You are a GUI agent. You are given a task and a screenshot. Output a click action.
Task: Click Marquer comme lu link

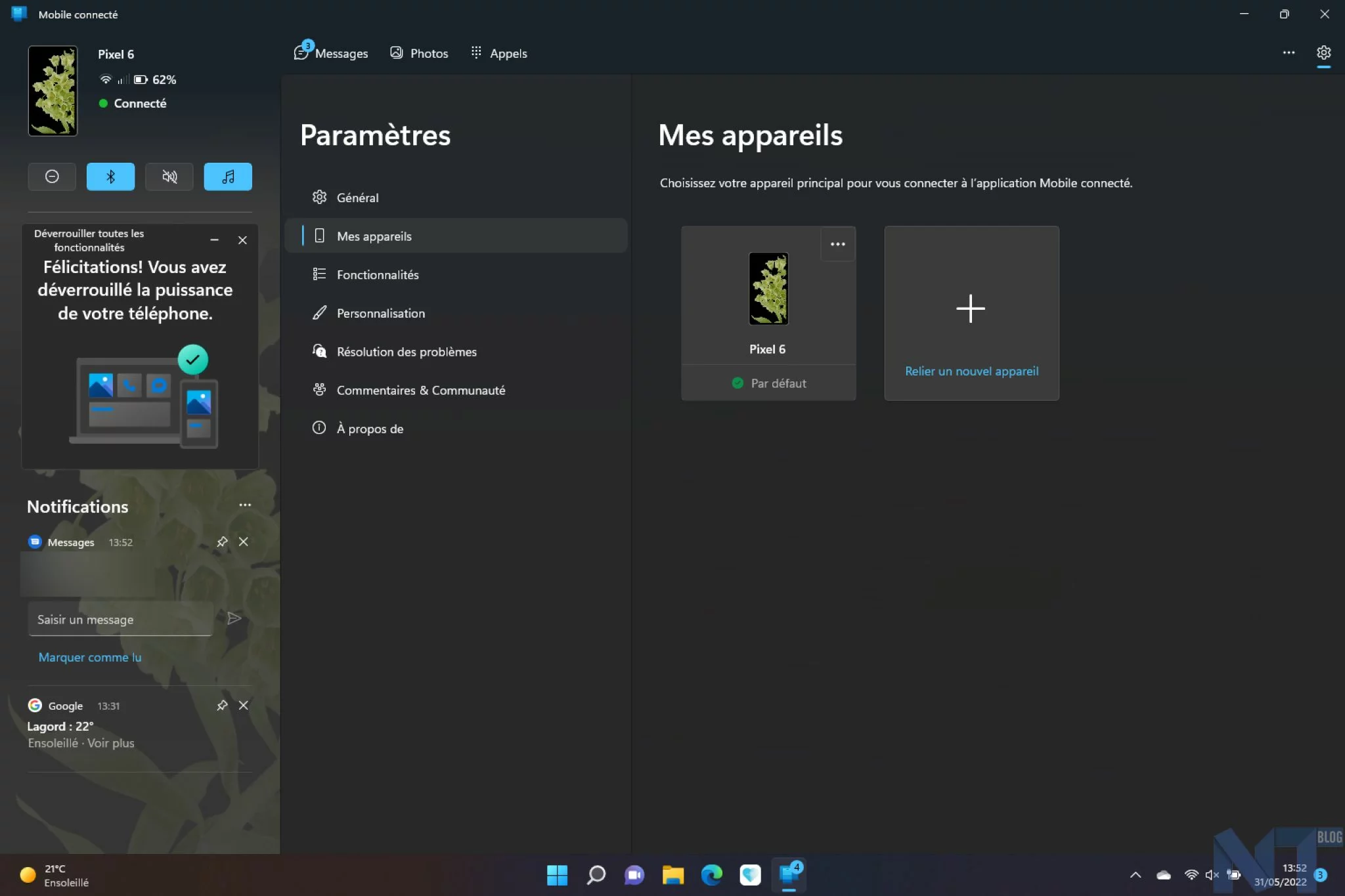point(90,657)
